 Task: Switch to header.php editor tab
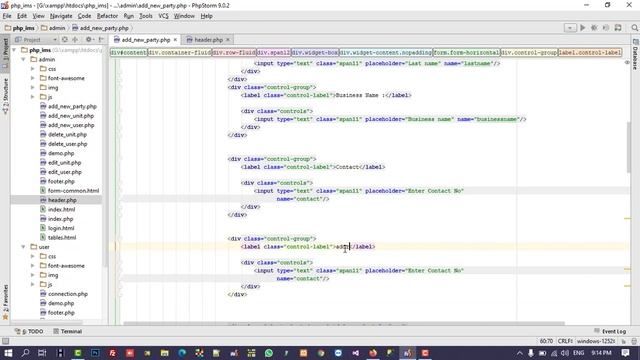pyautogui.click(x=208, y=40)
